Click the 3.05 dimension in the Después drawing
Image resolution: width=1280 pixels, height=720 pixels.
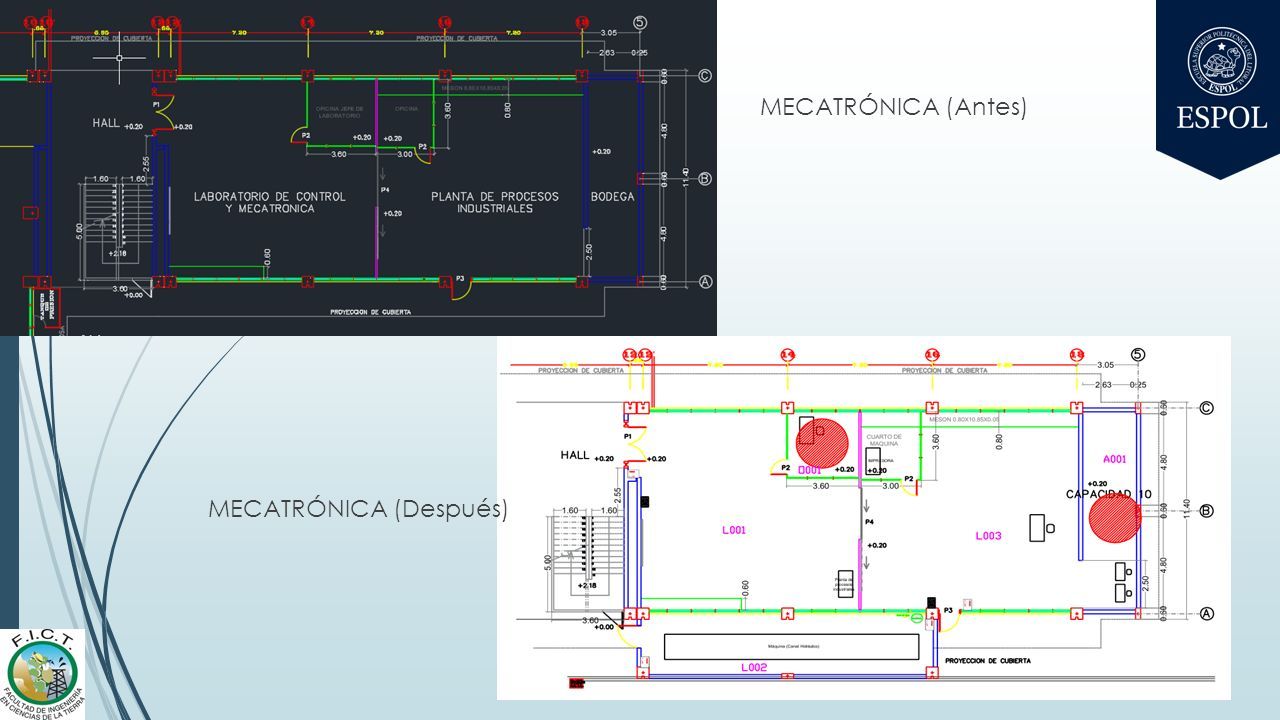(1105, 365)
